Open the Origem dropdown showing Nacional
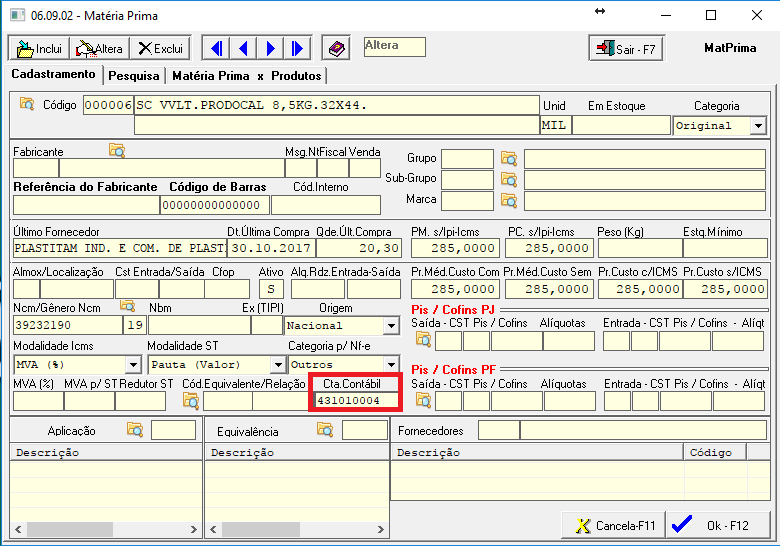The height and width of the screenshot is (546, 780). (x=390, y=326)
